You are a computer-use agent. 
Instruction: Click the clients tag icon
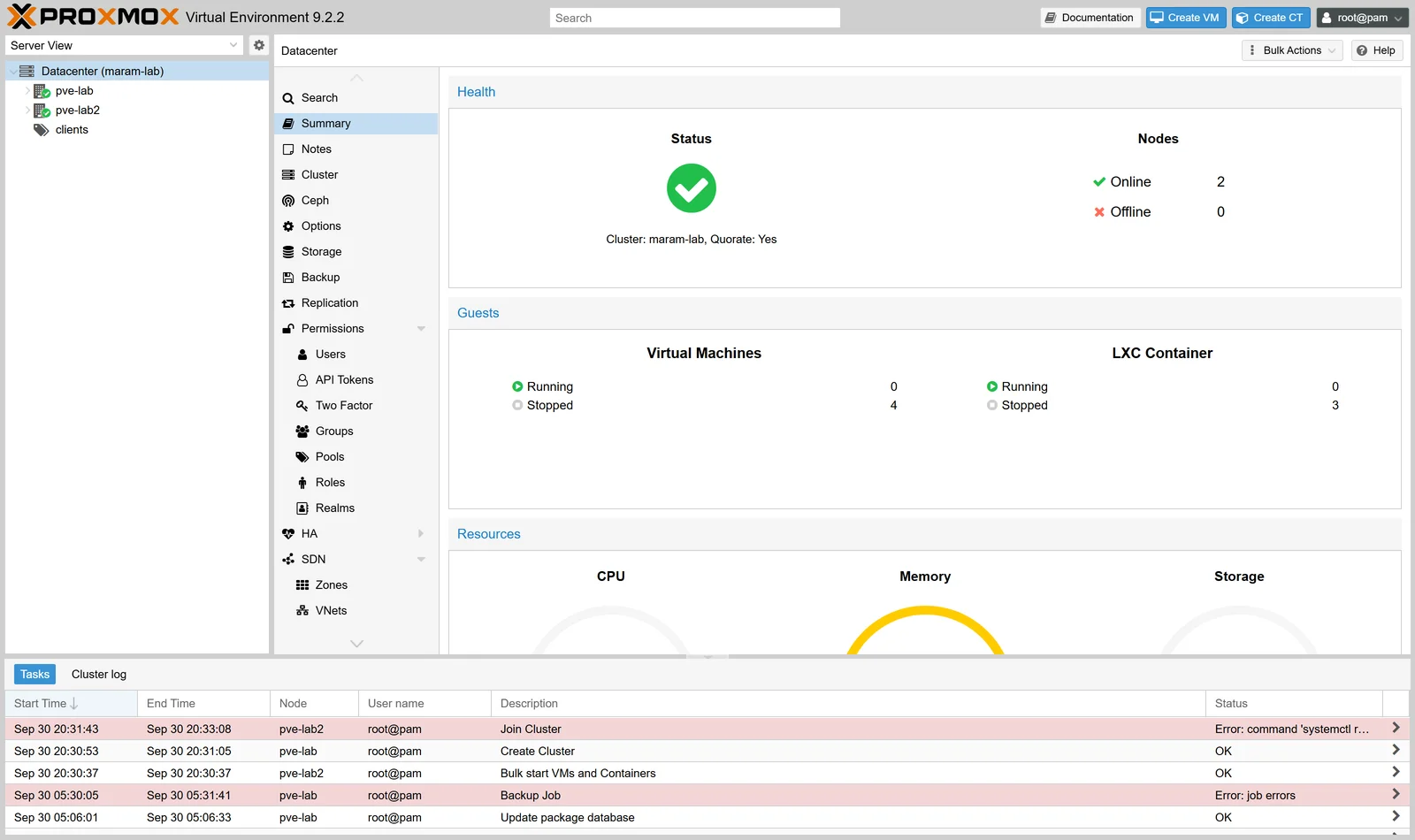point(42,129)
